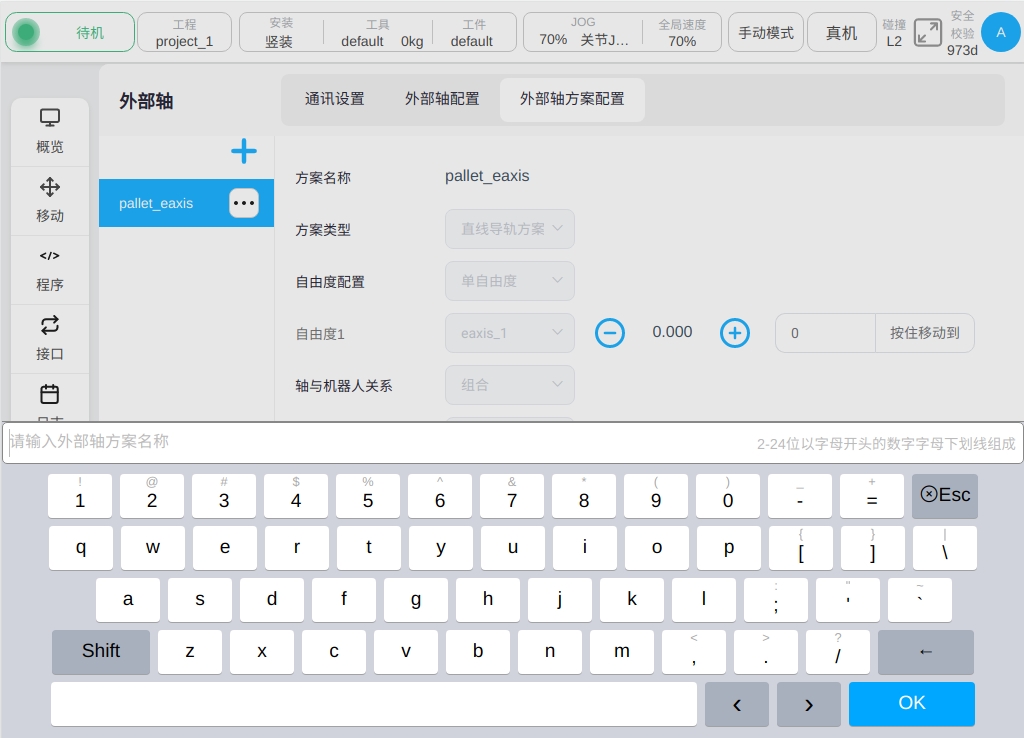The height and width of the screenshot is (738, 1024).
Task: Click the 碰撞 L2 collision level
Action: (x=894, y=33)
